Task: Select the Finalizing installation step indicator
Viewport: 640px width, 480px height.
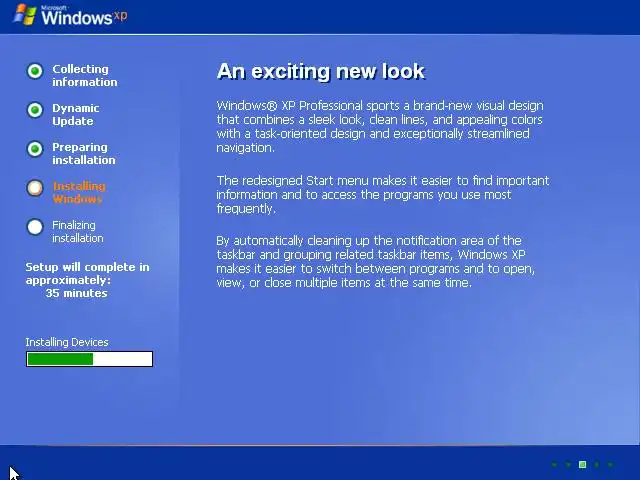Action: coord(35,227)
